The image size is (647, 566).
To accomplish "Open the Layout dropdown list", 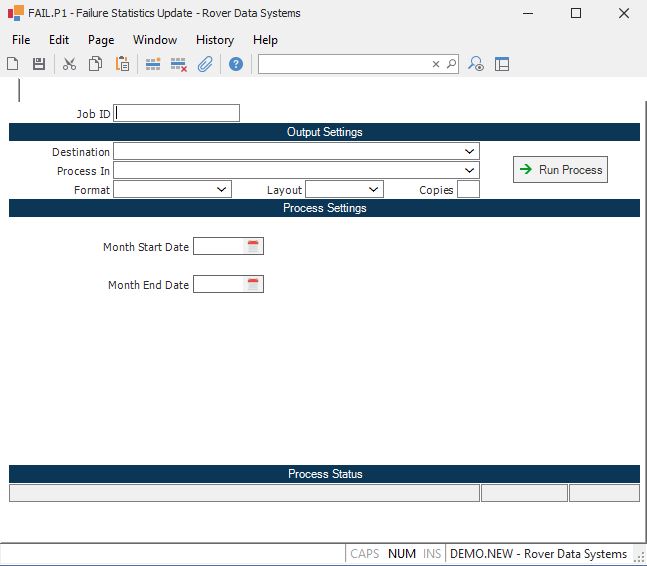I will tap(374, 189).
